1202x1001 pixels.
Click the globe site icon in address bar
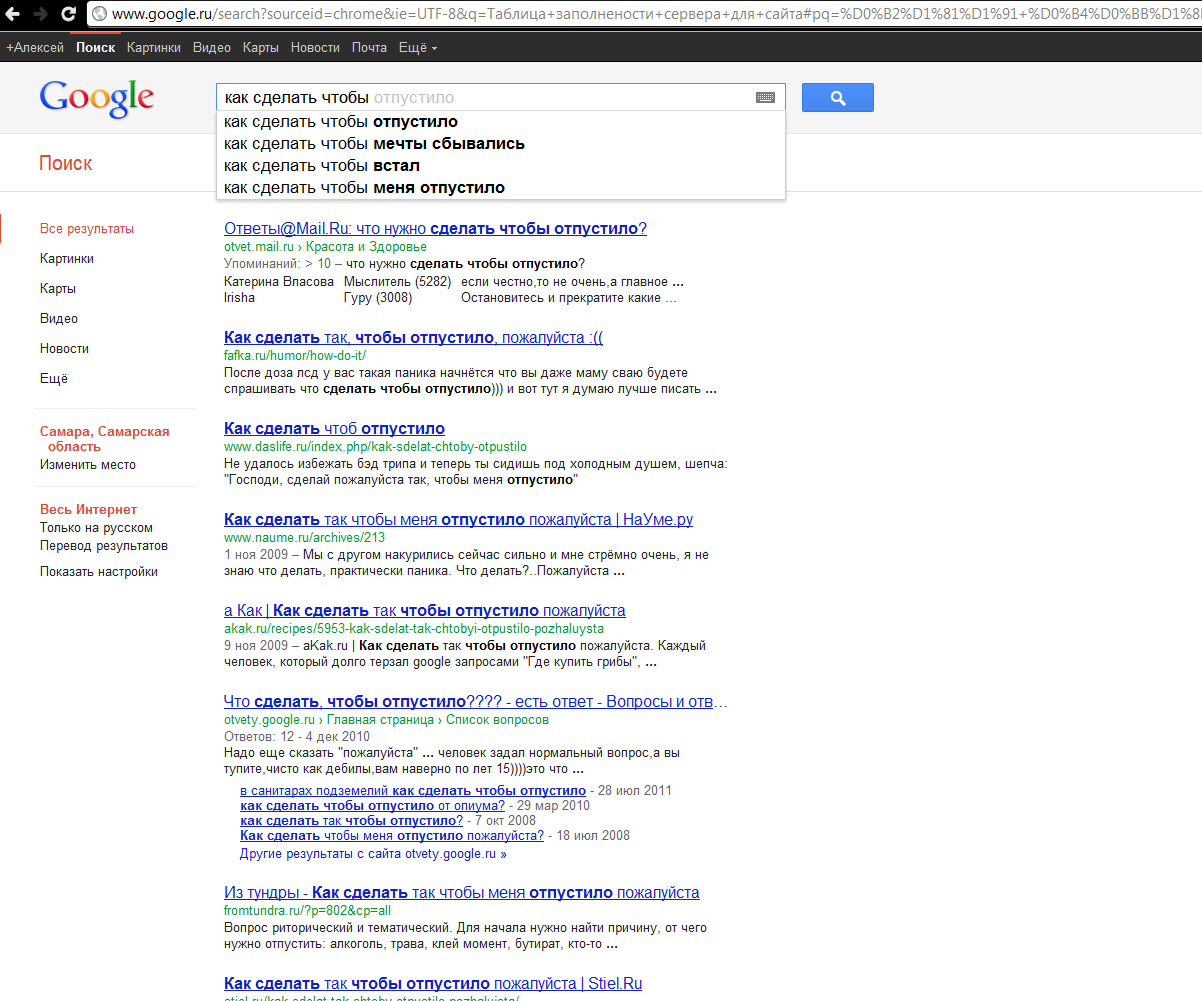point(100,15)
